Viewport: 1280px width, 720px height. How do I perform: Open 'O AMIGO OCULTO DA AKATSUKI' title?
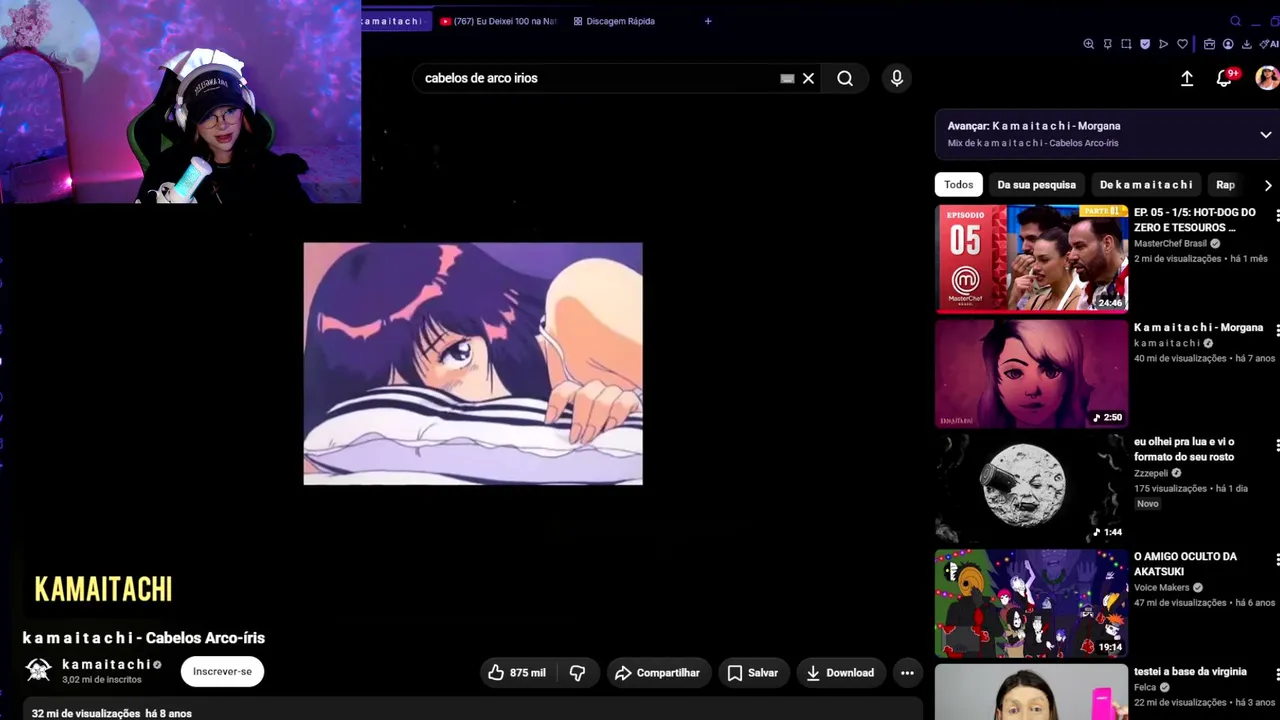(1185, 564)
